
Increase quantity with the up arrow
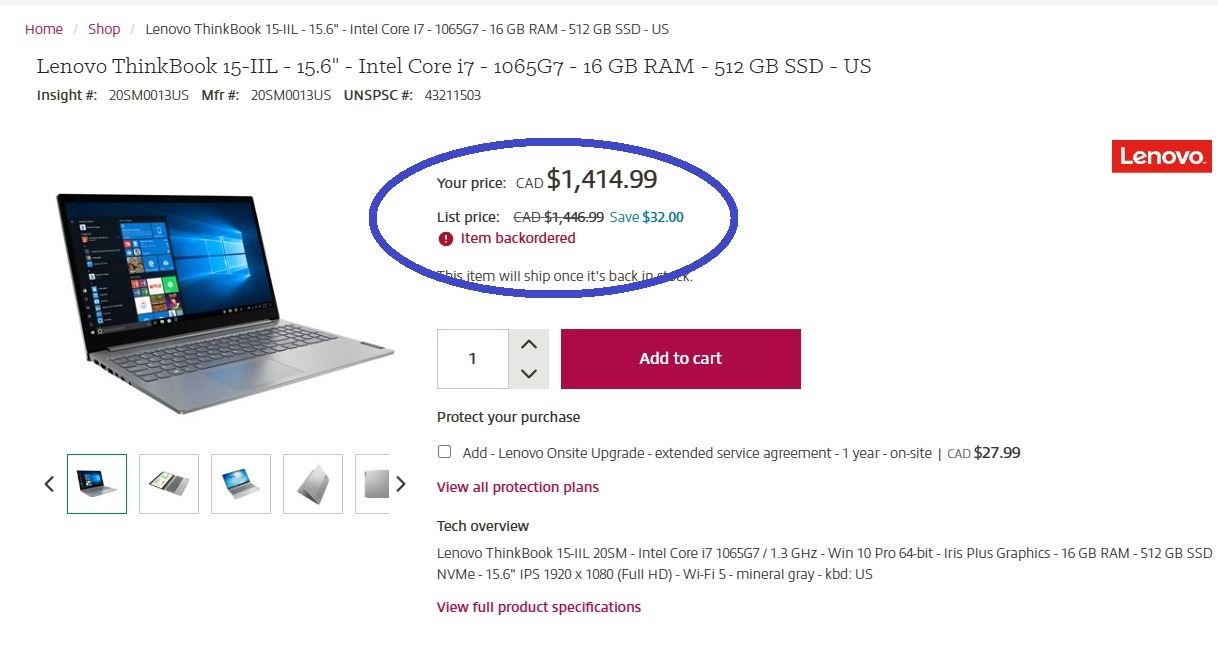click(x=529, y=344)
